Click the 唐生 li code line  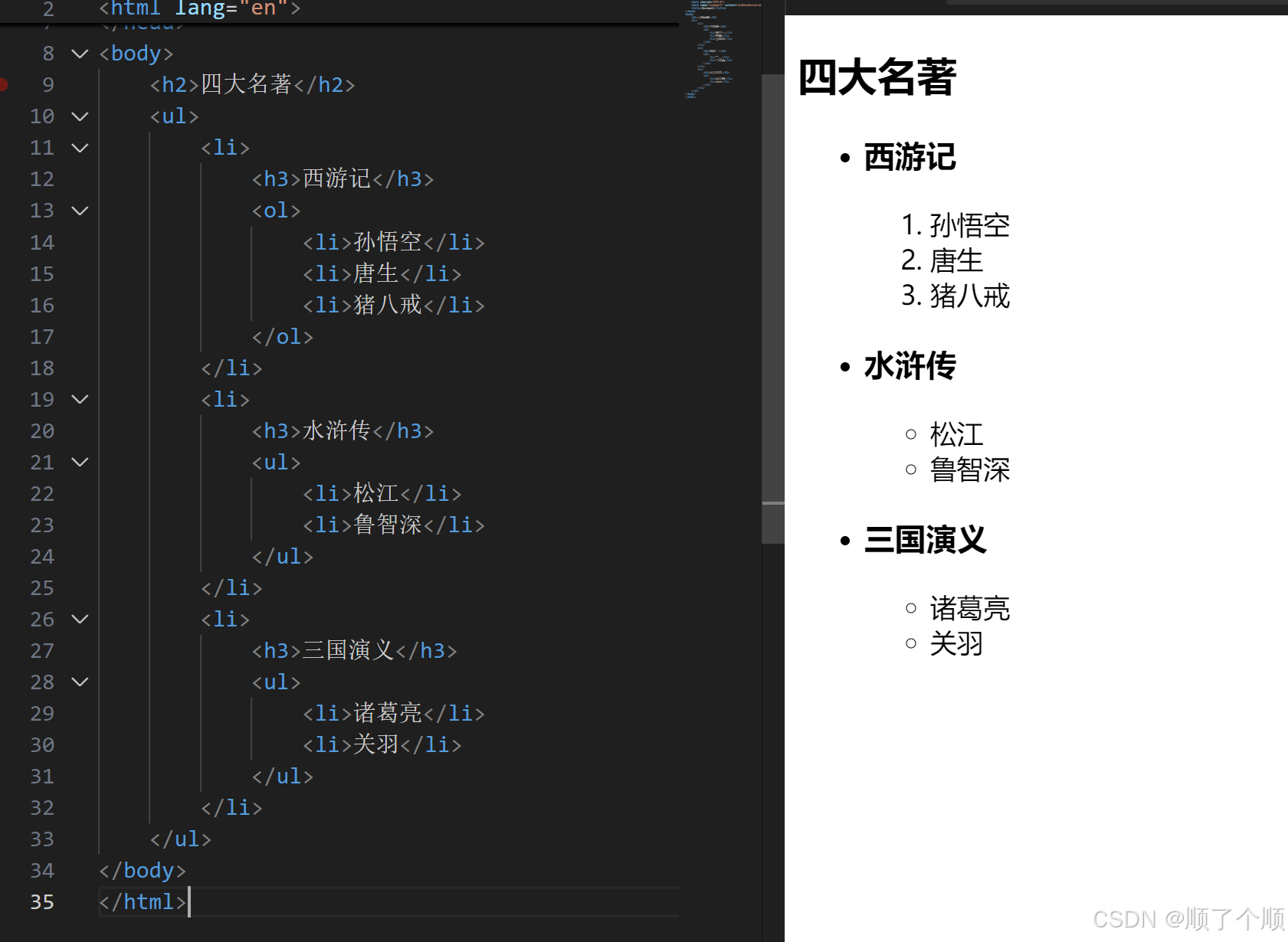click(382, 273)
